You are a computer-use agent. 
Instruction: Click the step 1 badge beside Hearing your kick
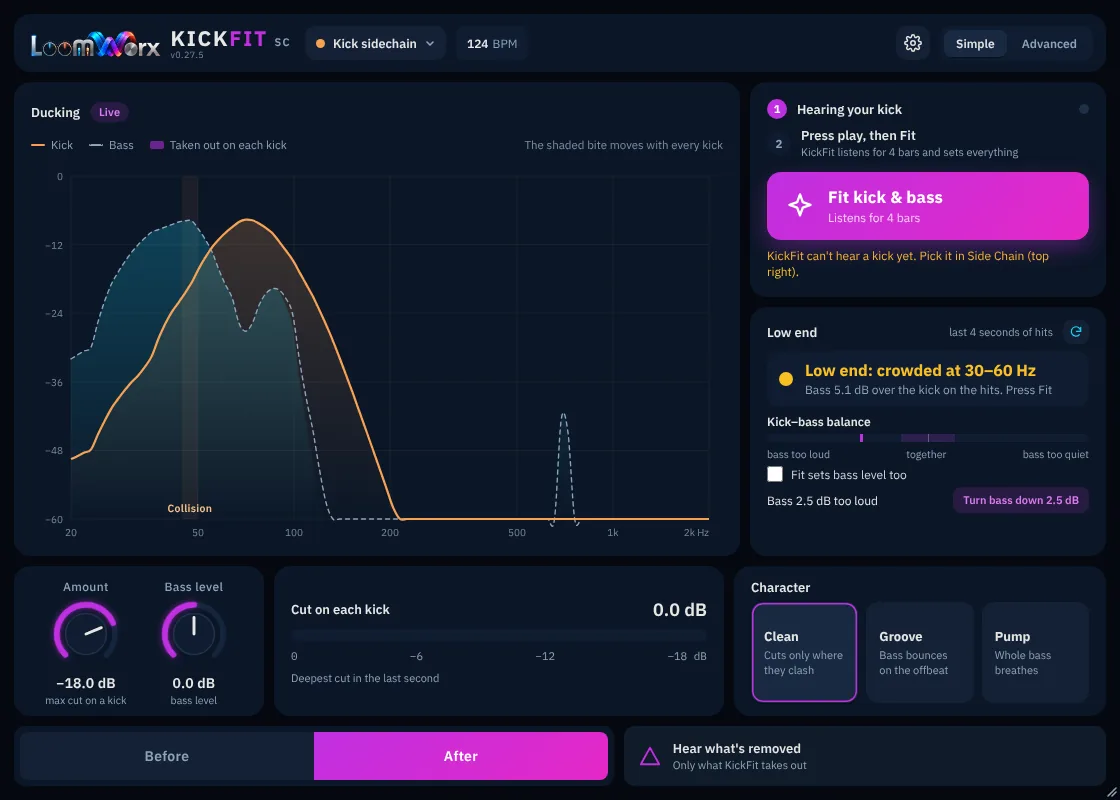pos(776,109)
